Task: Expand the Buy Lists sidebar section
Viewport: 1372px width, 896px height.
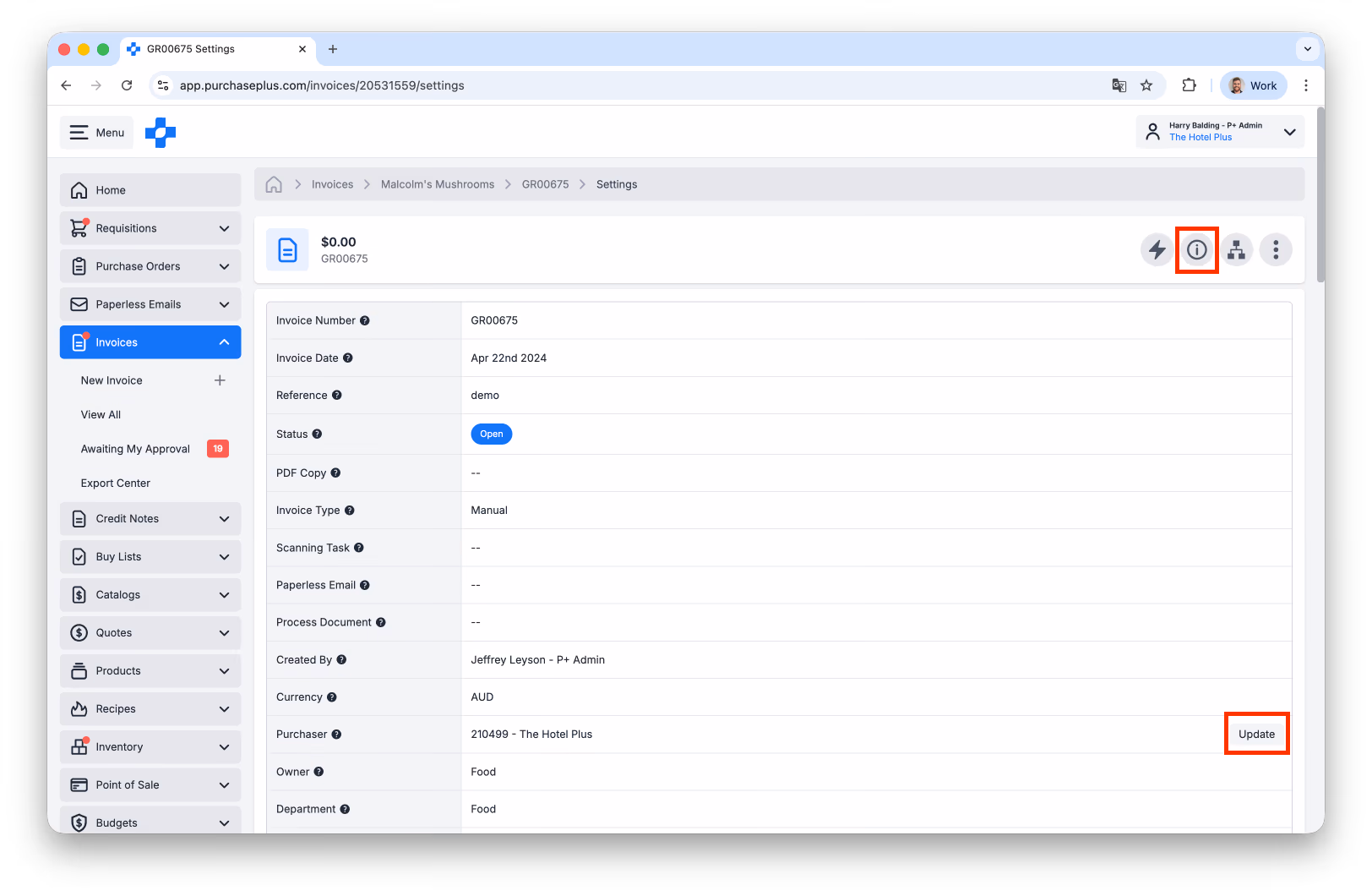Action: [x=150, y=557]
